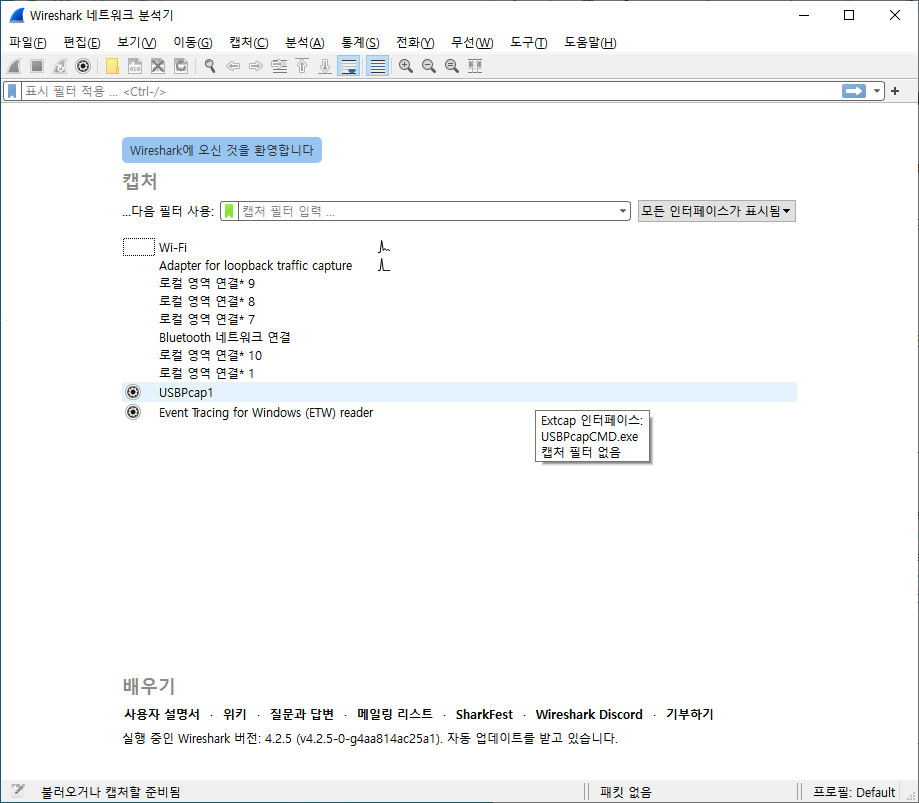Click the stop capture square icon
Screen dimensions: 919x803
pos(37,66)
